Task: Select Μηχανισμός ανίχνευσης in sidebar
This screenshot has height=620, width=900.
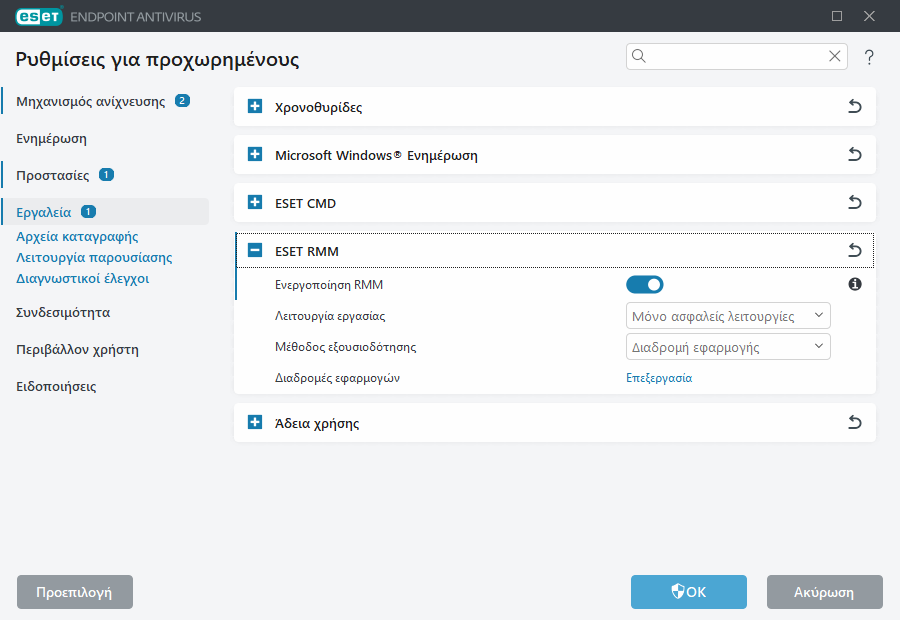Action: click(x=91, y=102)
